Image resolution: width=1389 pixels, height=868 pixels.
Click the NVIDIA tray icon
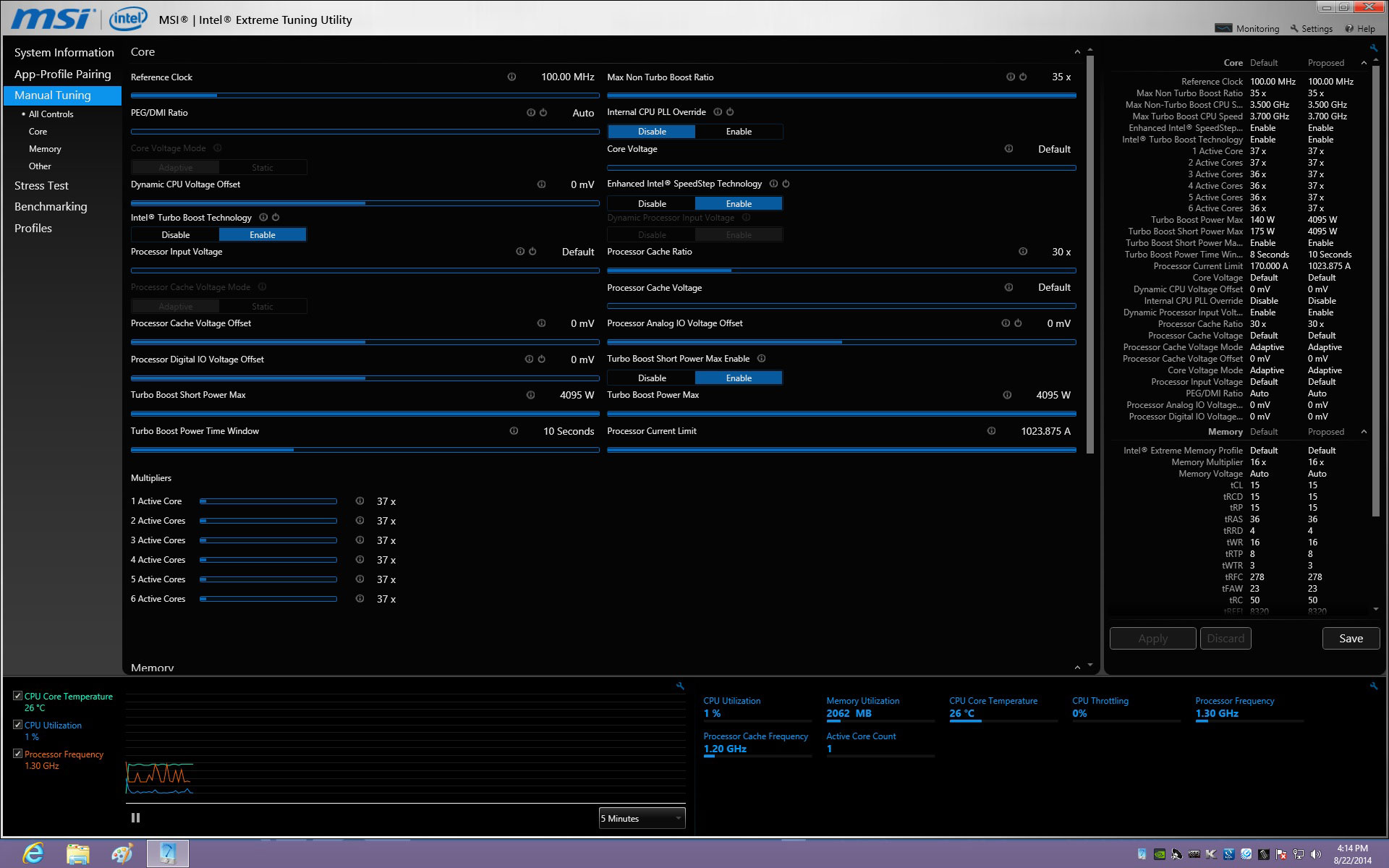[1159, 854]
